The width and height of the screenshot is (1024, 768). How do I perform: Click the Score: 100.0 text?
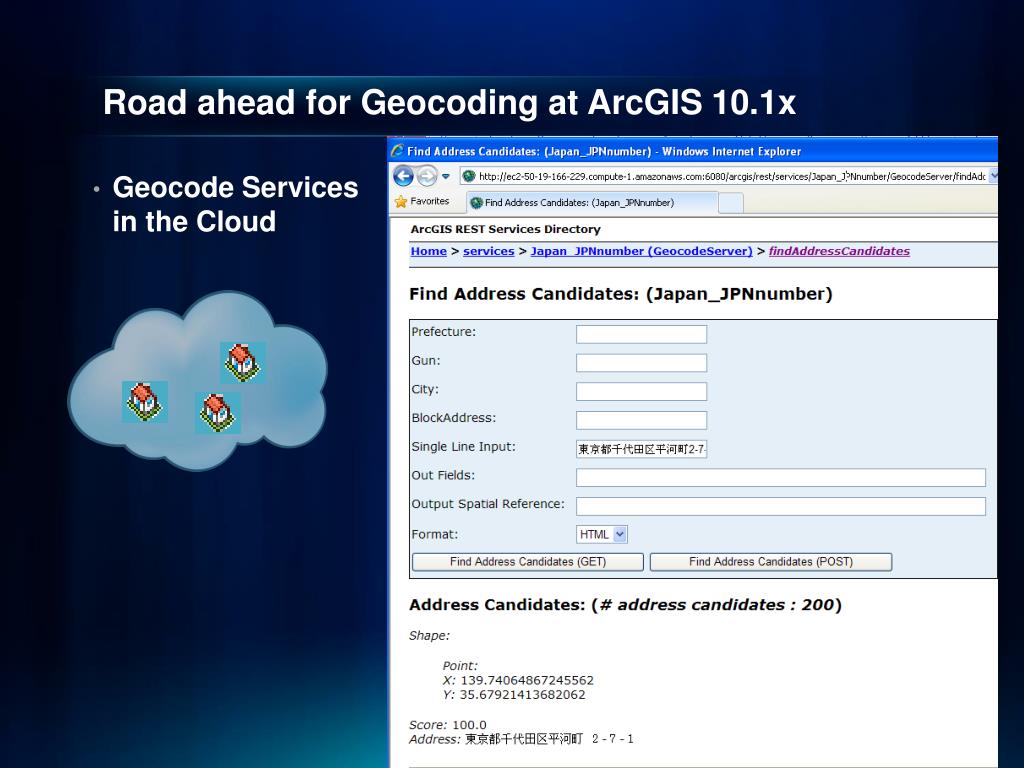coord(447,725)
